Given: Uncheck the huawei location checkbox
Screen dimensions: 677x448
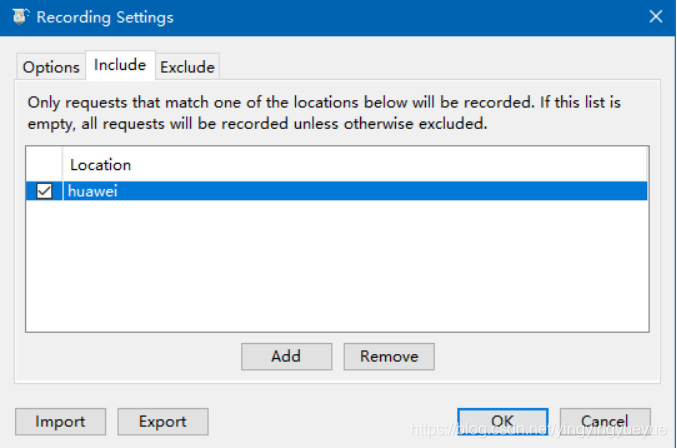Looking at the screenshot, I should [x=44, y=191].
